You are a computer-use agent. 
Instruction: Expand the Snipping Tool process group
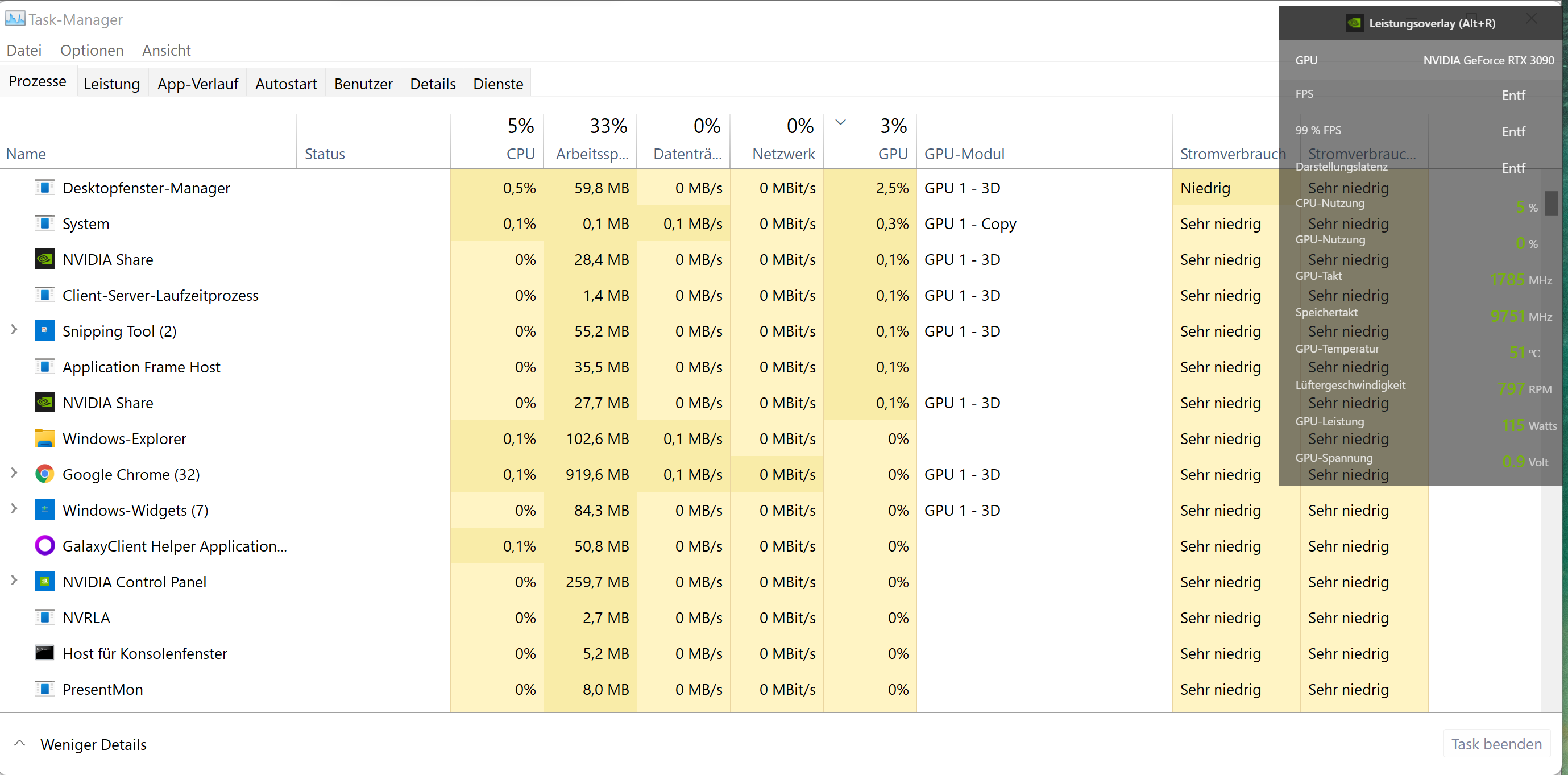[x=14, y=330]
